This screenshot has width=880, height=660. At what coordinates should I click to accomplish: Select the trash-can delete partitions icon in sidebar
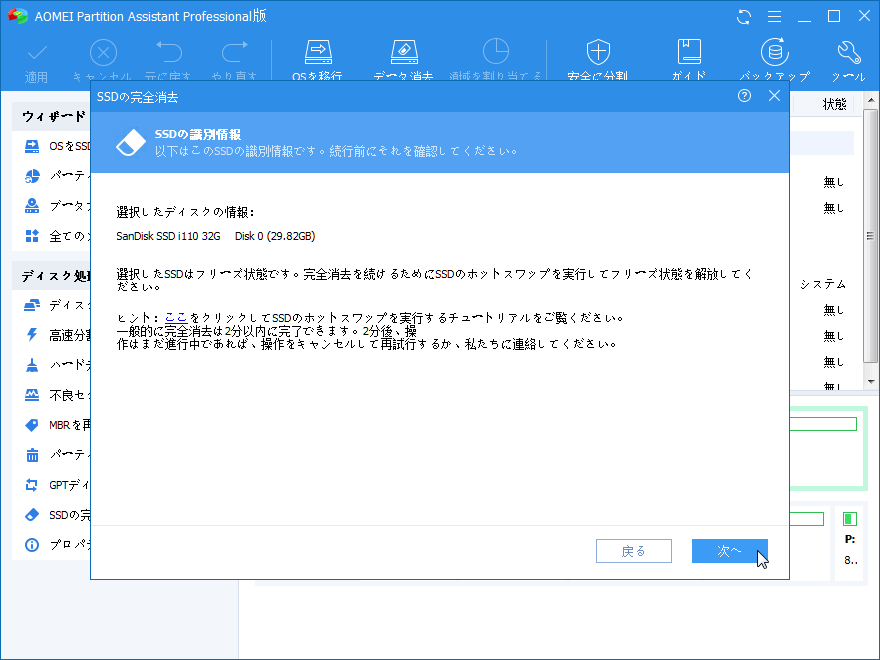pos(32,455)
